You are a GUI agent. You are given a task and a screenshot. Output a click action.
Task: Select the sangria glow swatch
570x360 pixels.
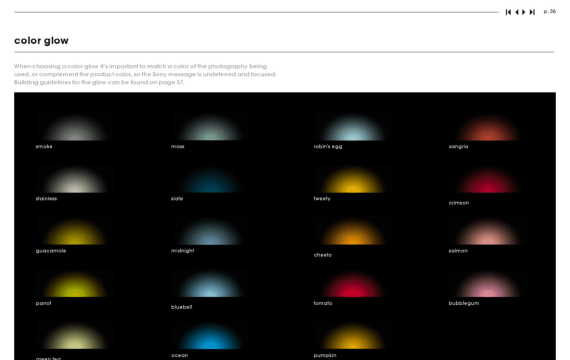pos(487,128)
